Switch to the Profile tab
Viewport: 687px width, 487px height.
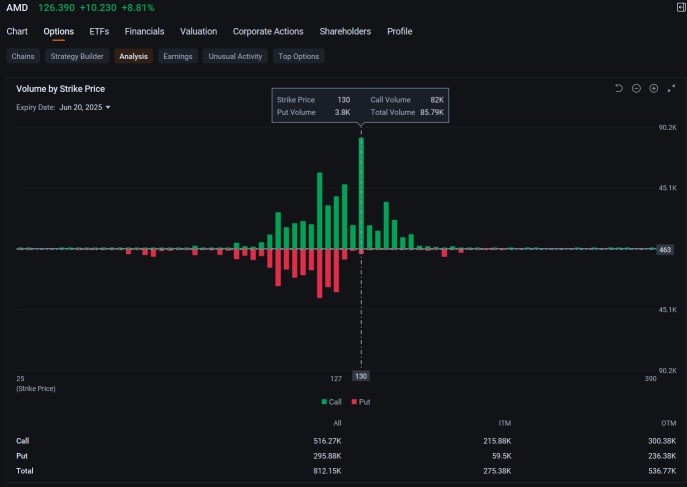pyautogui.click(x=400, y=32)
